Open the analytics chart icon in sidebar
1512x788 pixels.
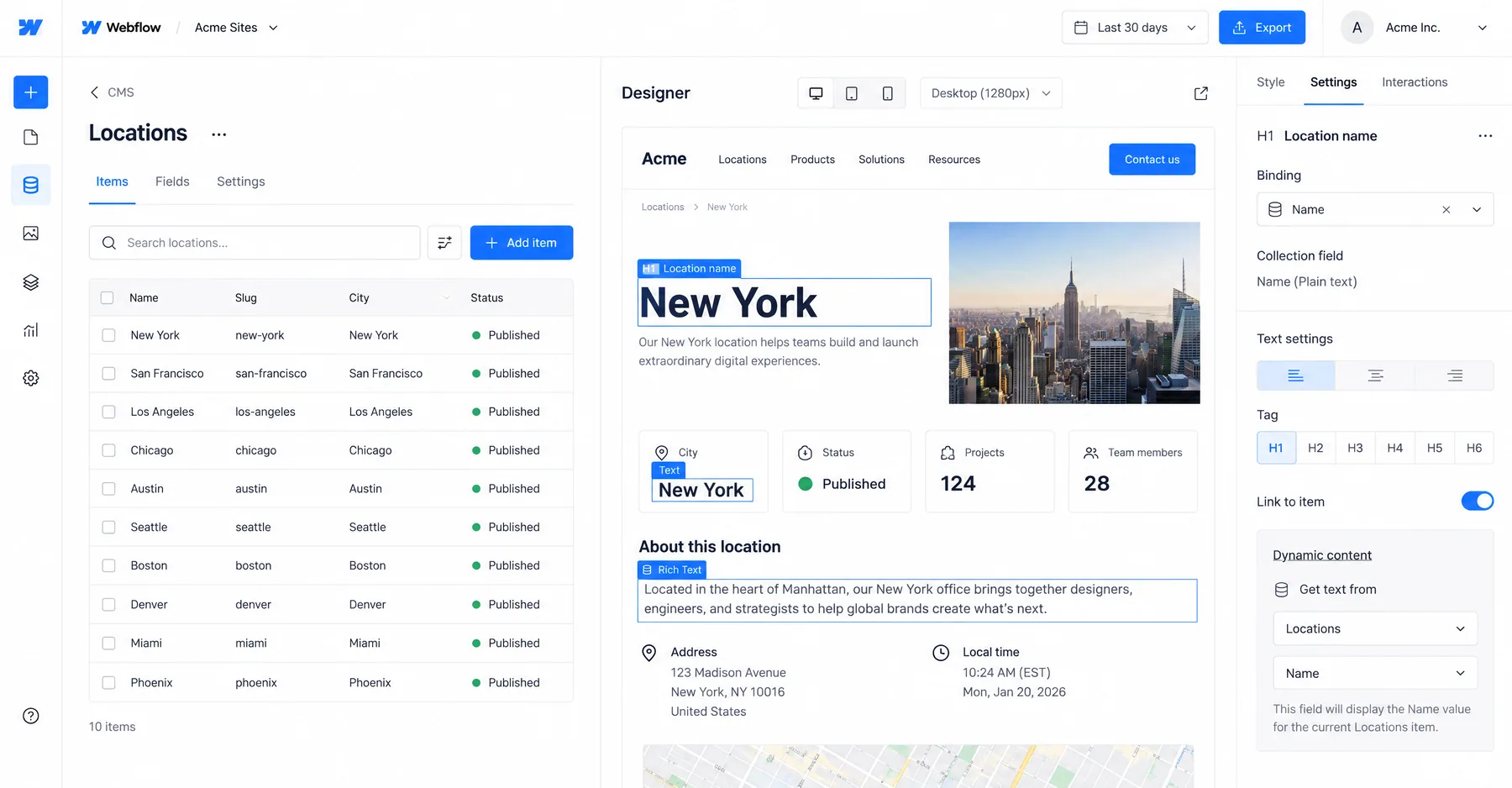tap(30, 330)
